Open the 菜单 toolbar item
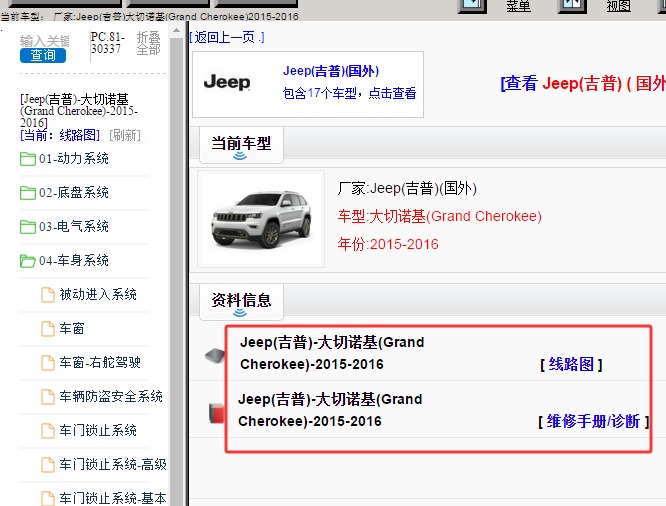The width and height of the screenshot is (666, 506). coord(519,6)
